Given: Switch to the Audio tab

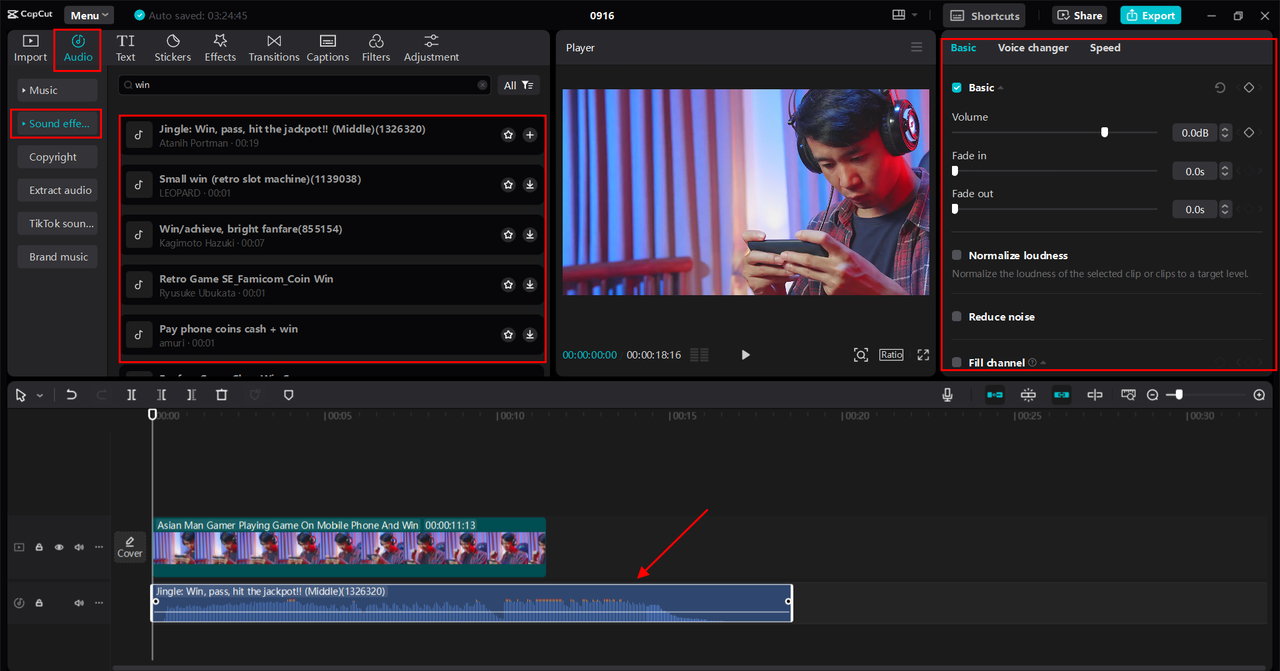Looking at the screenshot, I should (x=78, y=47).
